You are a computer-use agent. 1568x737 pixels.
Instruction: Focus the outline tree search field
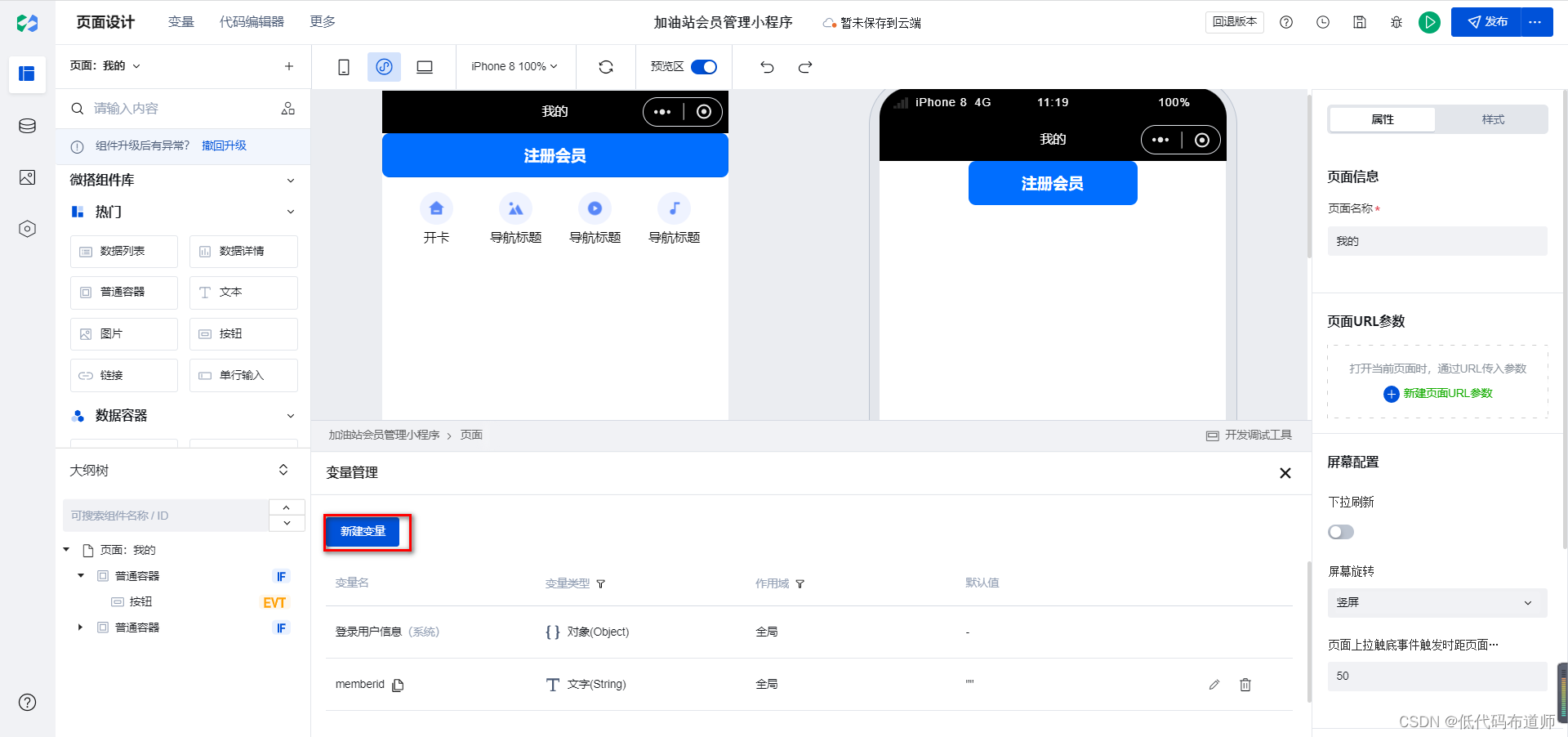tap(166, 516)
